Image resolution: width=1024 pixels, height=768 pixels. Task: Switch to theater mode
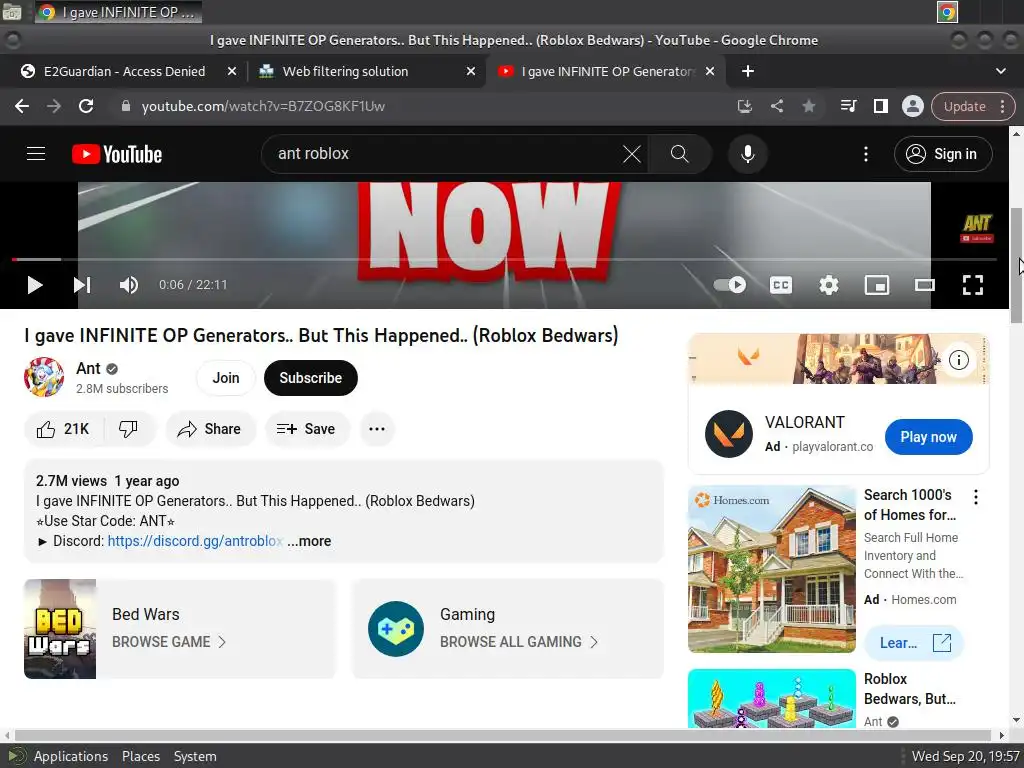(925, 285)
